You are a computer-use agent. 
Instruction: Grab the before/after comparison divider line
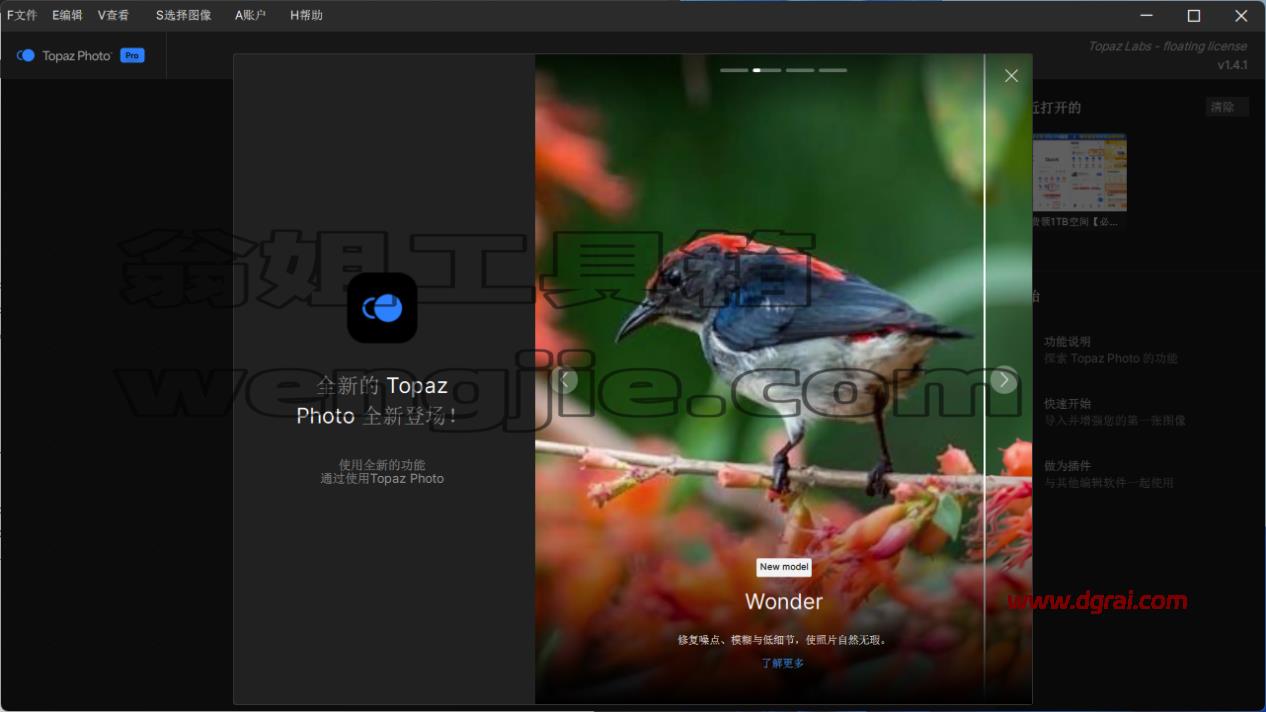pyautogui.click(x=985, y=378)
